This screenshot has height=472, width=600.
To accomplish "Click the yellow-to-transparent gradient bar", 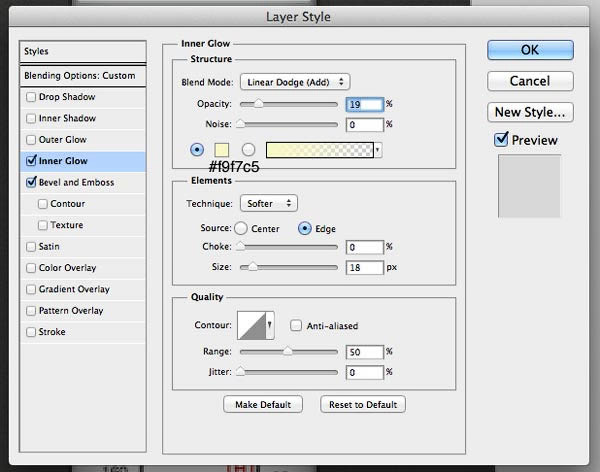I will pyautogui.click(x=320, y=150).
